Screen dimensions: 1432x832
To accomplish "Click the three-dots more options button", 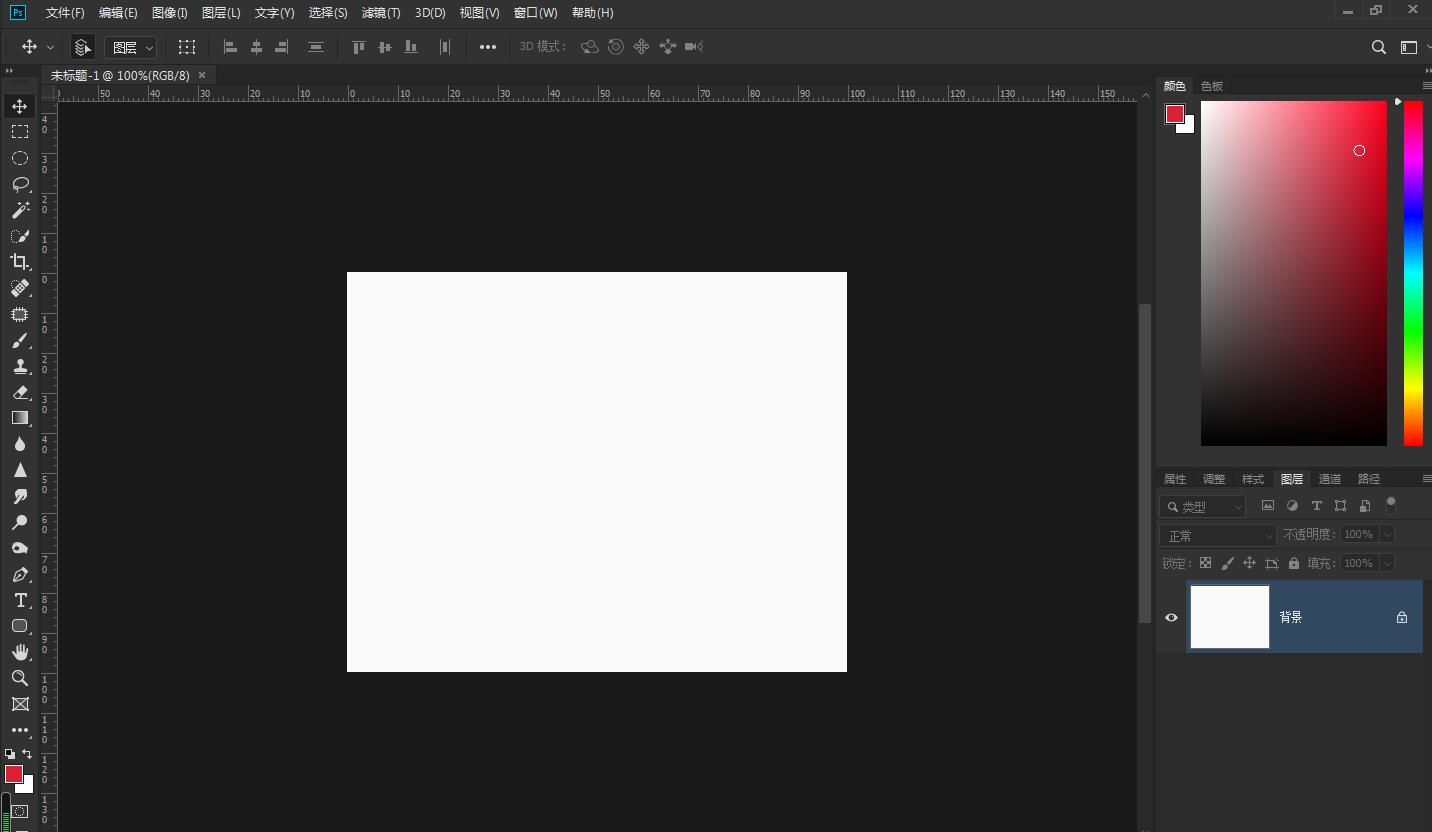I will [487, 47].
